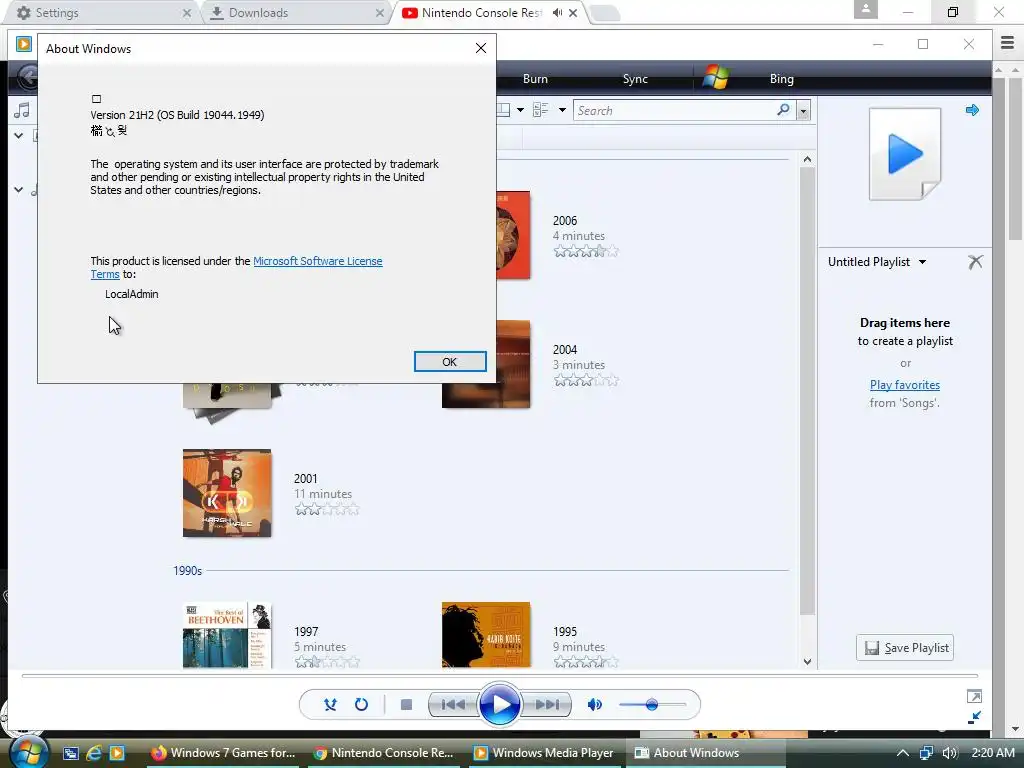The width and height of the screenshot is (1024, 768).
Task: Click the magnifier search icon
Action: pyautogui.click(x=783, y=110)
